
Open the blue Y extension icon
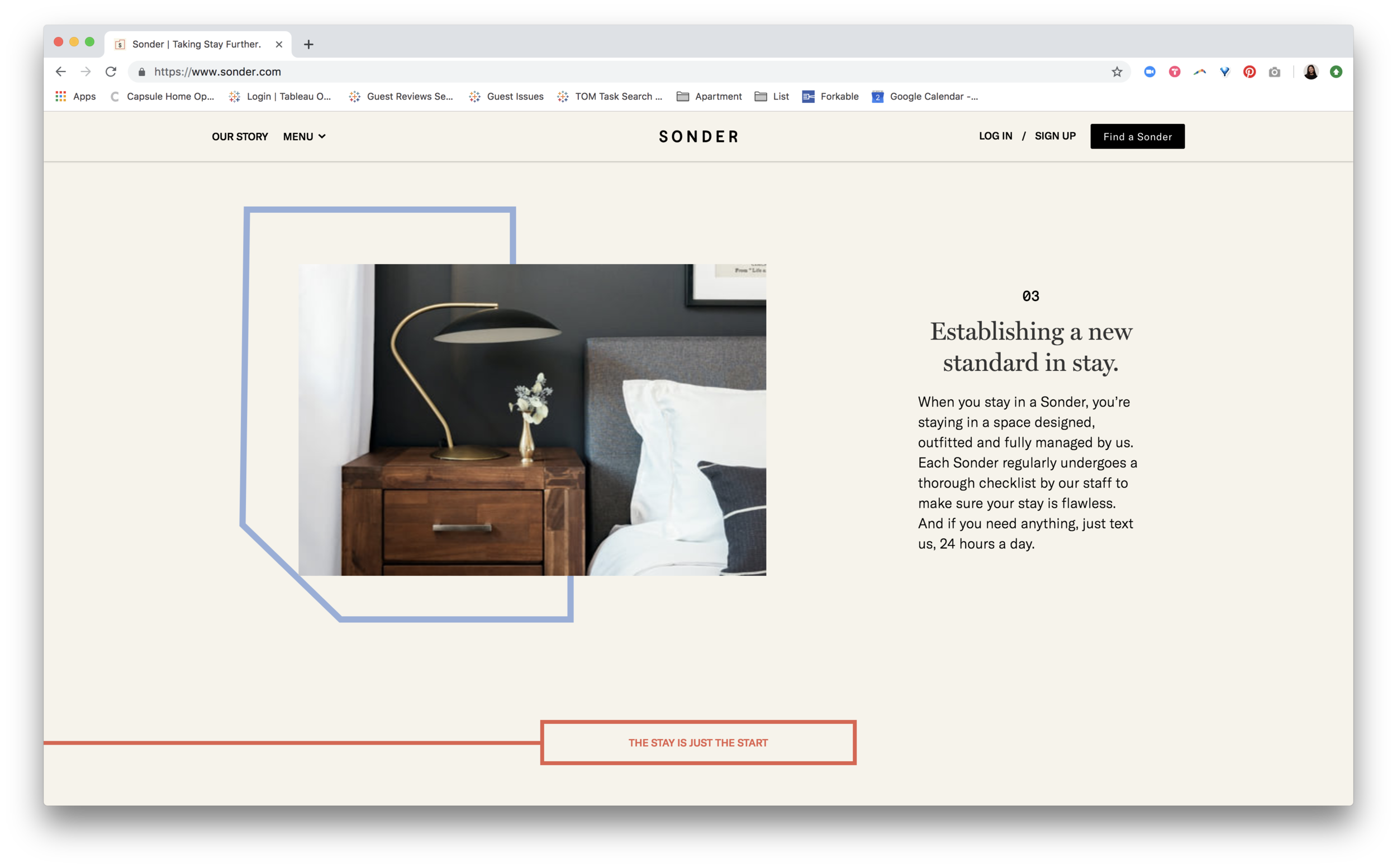pos(1225,71)
